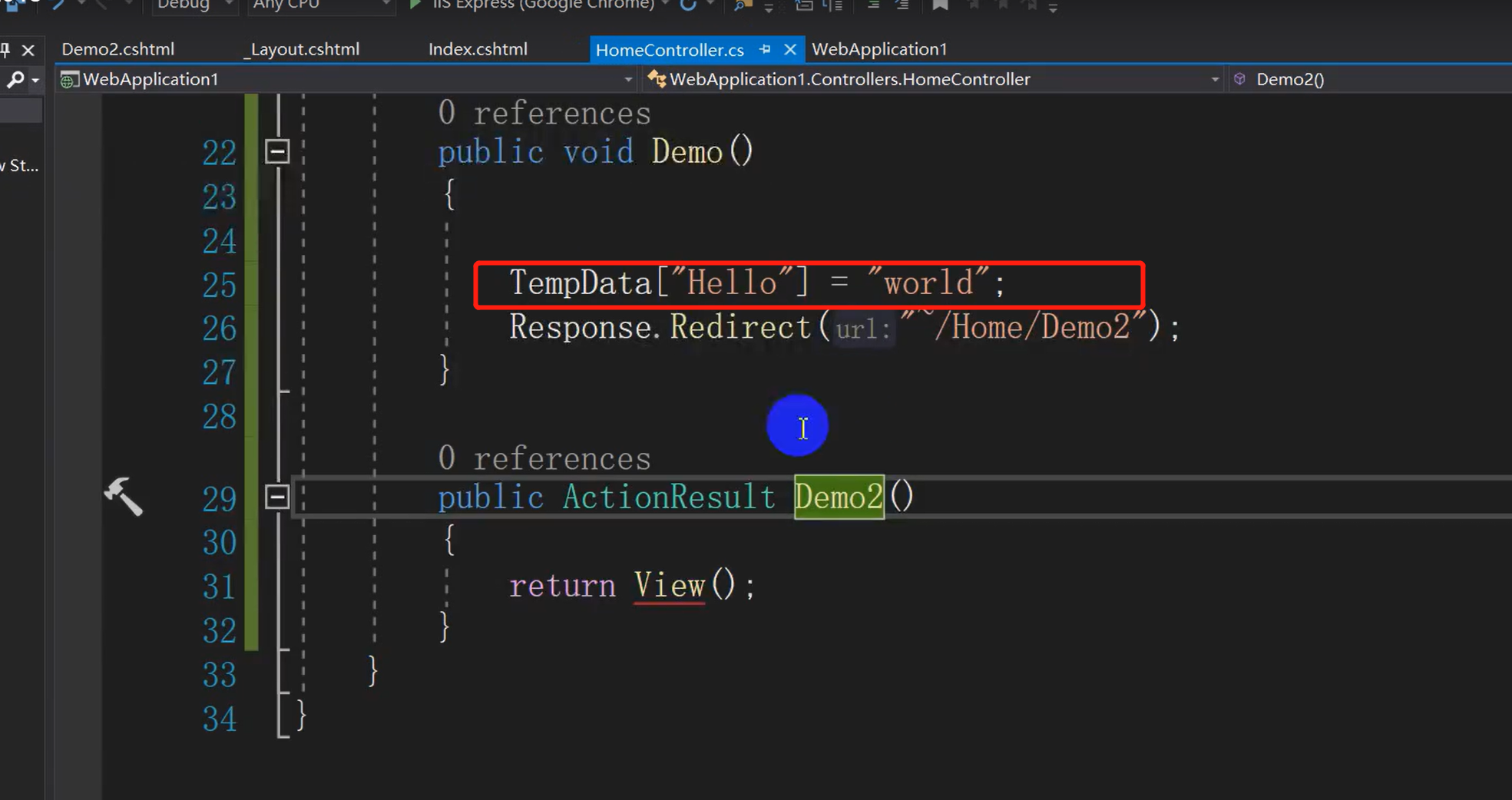Start debugging with the green IIS Express arrow
The width and height of the screenshot is (1512, 800).
click(x=415, y=5)
